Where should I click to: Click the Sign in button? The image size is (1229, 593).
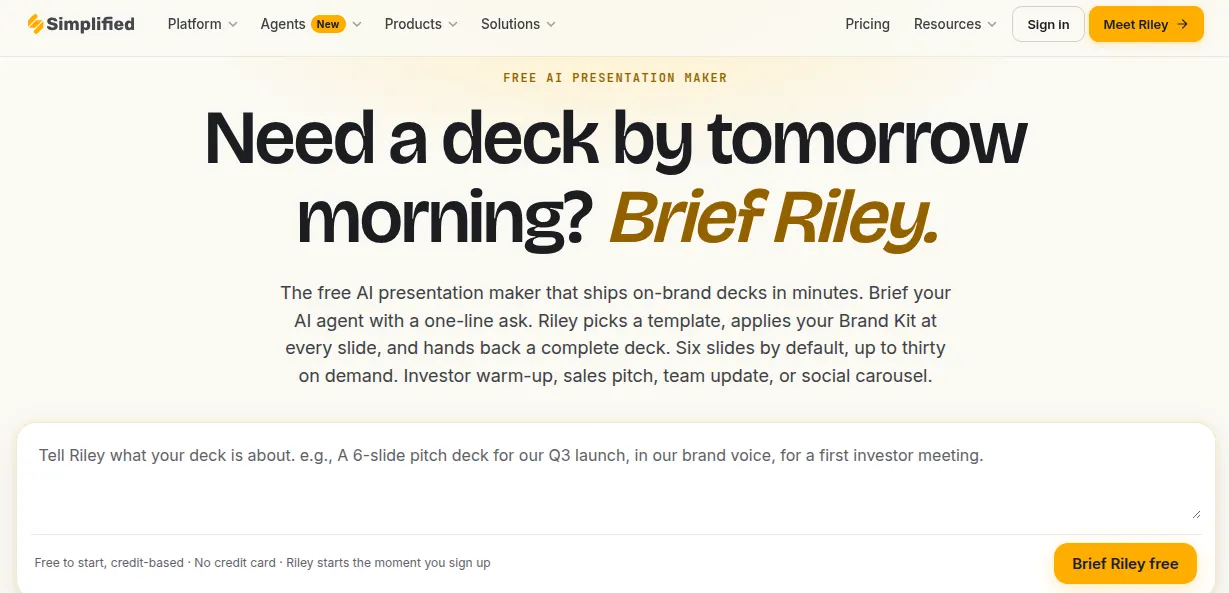click(1048, 24)
